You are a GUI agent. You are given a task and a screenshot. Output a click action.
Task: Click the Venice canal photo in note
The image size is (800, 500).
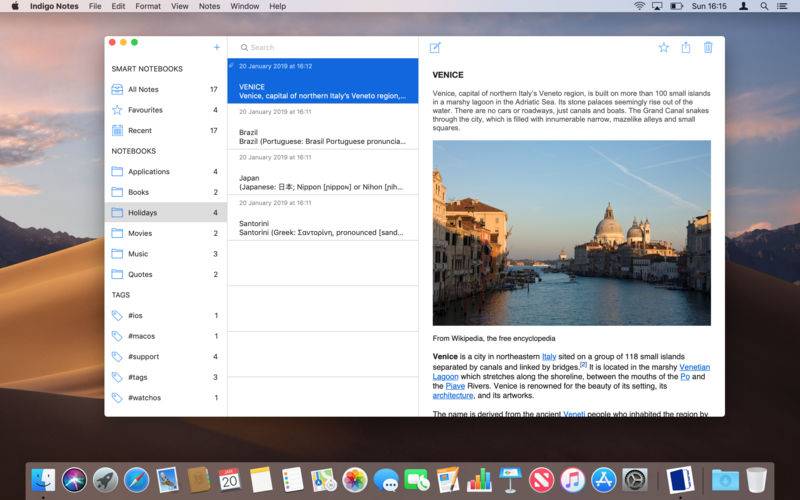pyautogui.click(x=571, y=233)
